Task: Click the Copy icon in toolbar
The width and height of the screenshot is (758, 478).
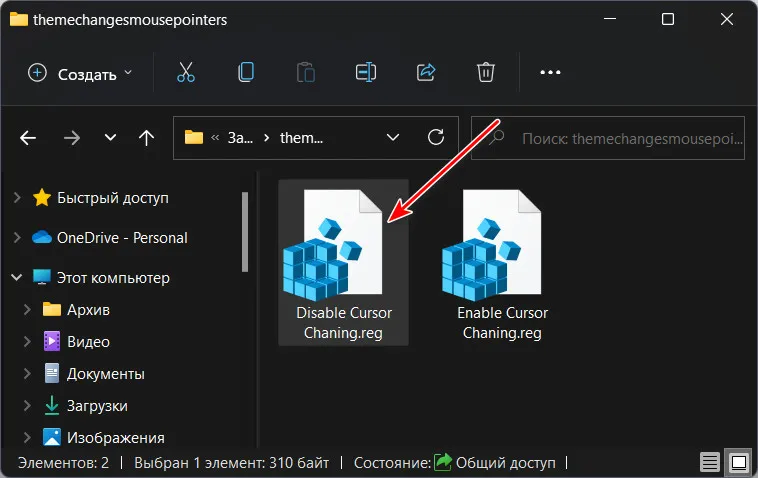Action: [x=245, y=72]
